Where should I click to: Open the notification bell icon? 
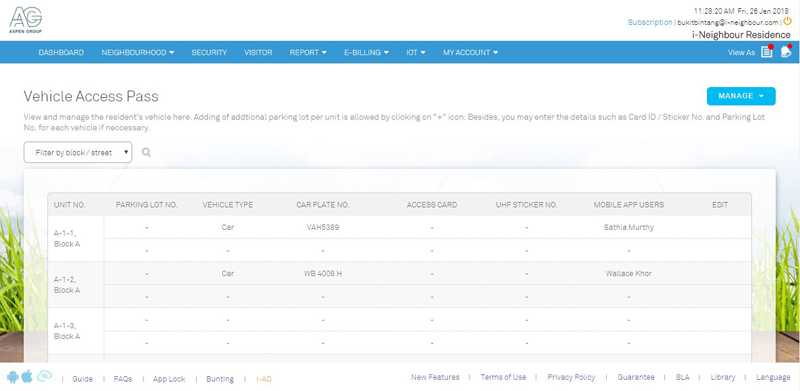(785, 52)
